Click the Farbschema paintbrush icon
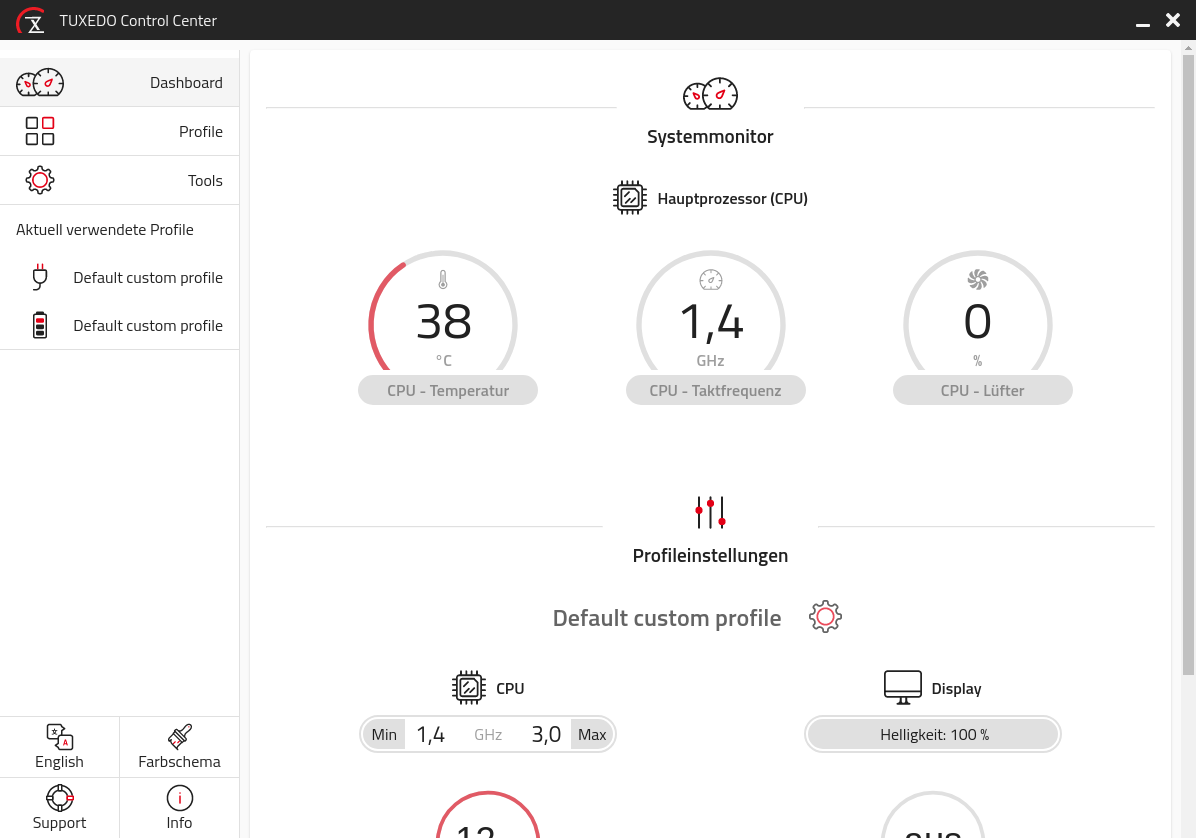The image size is (1196, 838). click(179, 737)
